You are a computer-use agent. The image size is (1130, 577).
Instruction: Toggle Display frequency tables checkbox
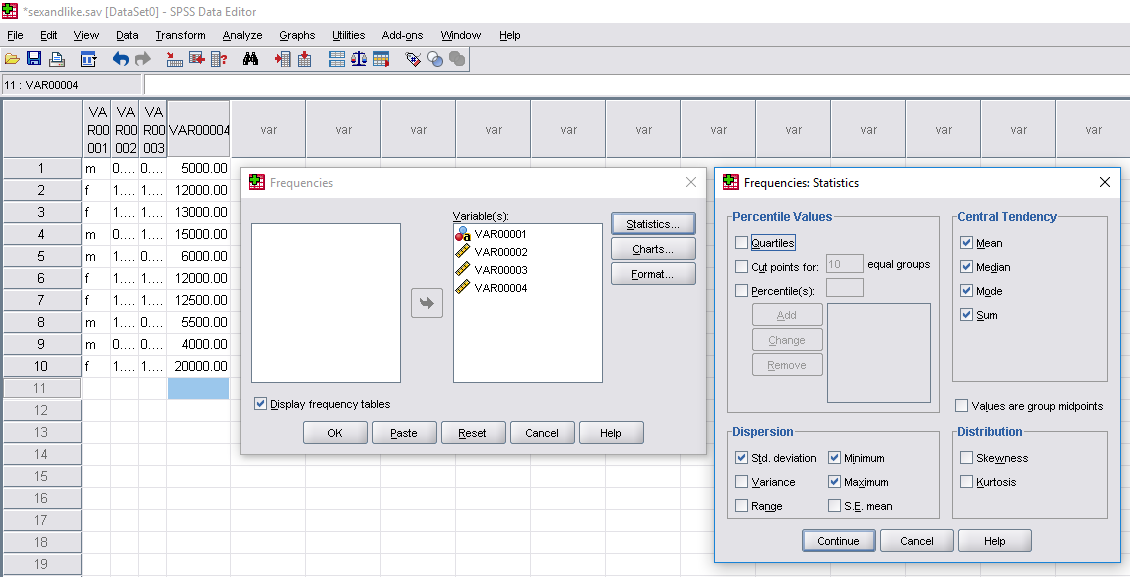[261, 404]
